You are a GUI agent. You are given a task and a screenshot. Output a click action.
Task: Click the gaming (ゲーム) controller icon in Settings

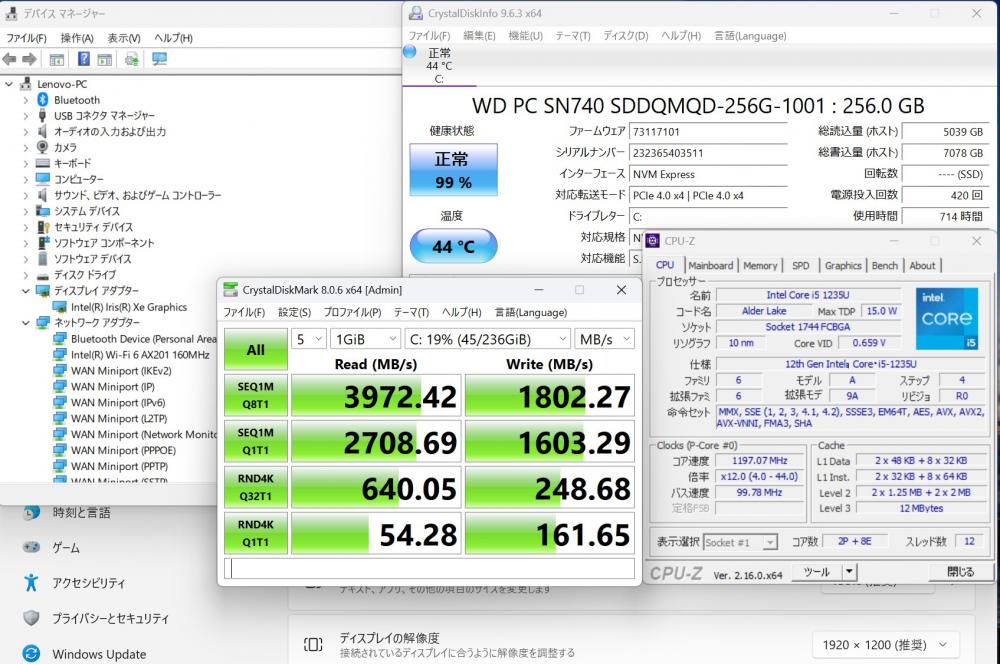(x=31, y=547)
